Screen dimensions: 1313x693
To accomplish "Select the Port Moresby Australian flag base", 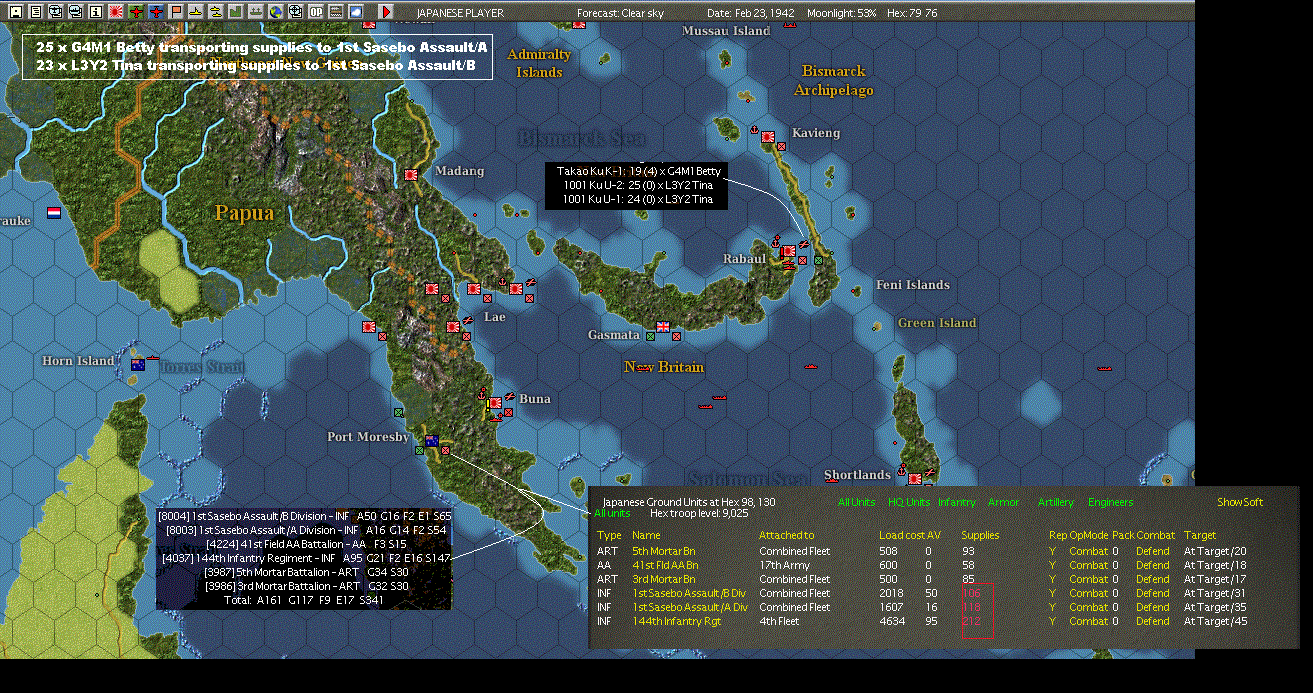I will (x=433, y=440).
